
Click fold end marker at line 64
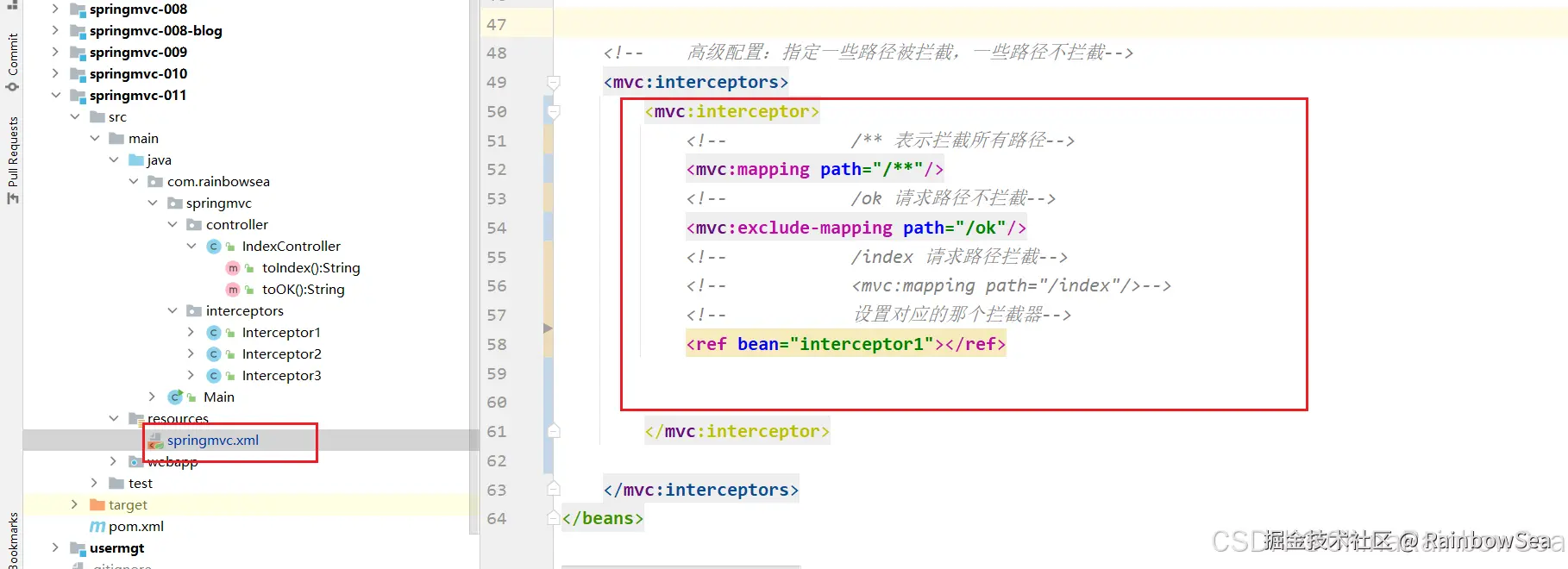pos(554,518)
